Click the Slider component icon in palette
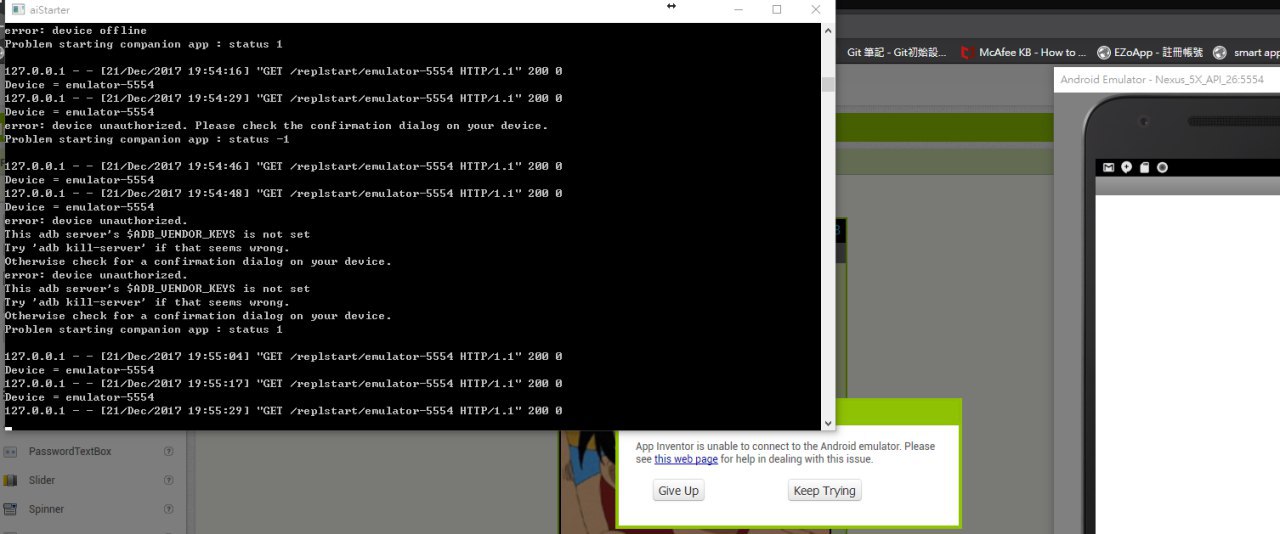This screenshot has width=1280, height=534. (10, 481)
